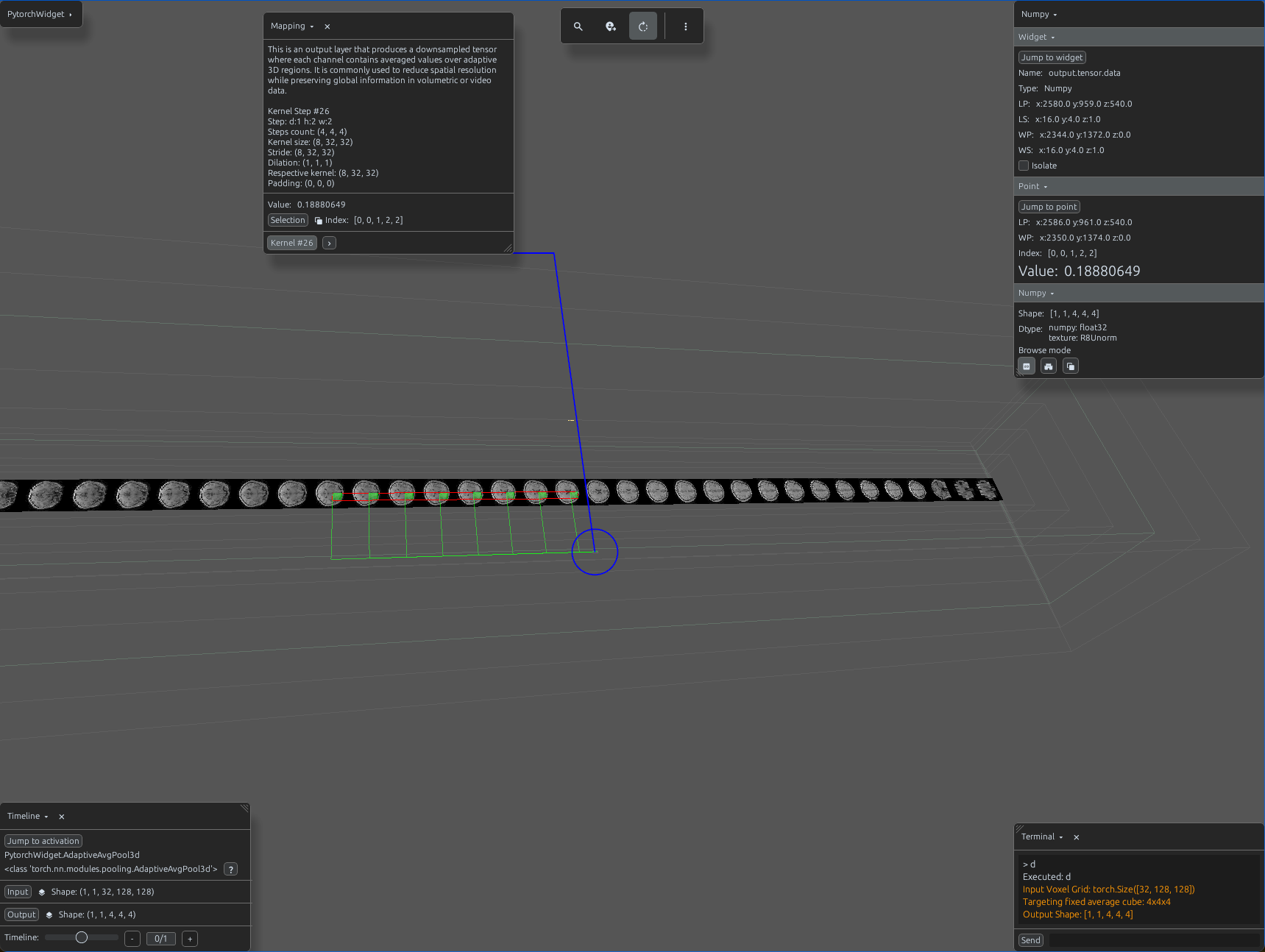This screenshot has height=952, width=1265.
Task: Click the Padding: (0, 0, 0) line
Action: 301,184
